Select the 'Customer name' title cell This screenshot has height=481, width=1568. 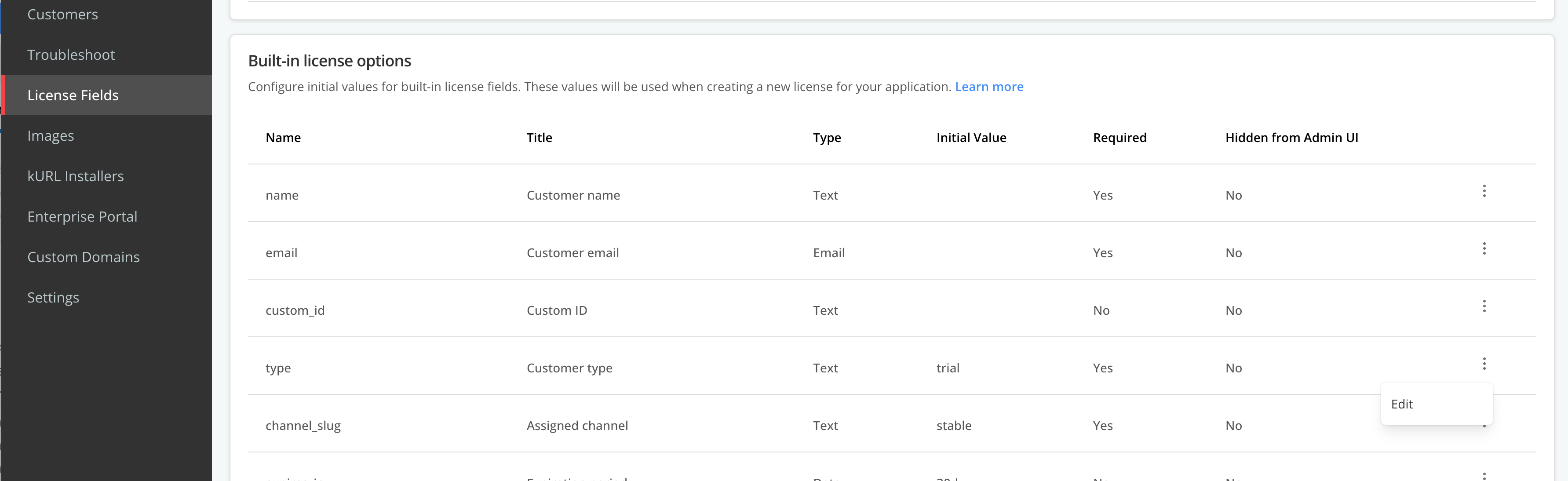tap(573, 195)
